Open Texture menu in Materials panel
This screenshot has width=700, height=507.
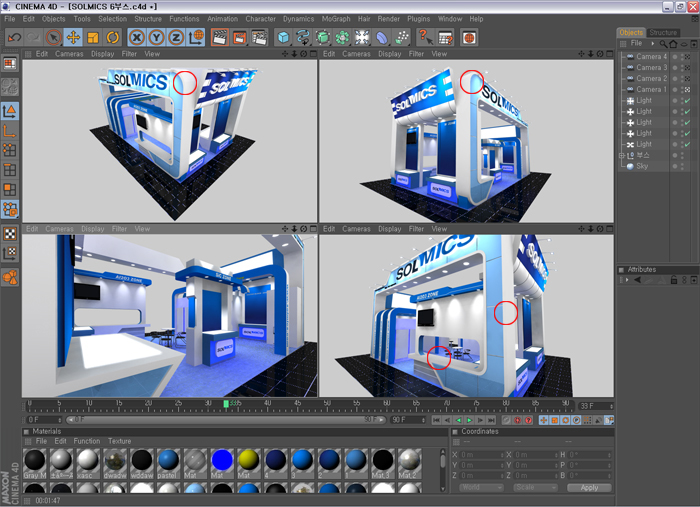point(119,441)
